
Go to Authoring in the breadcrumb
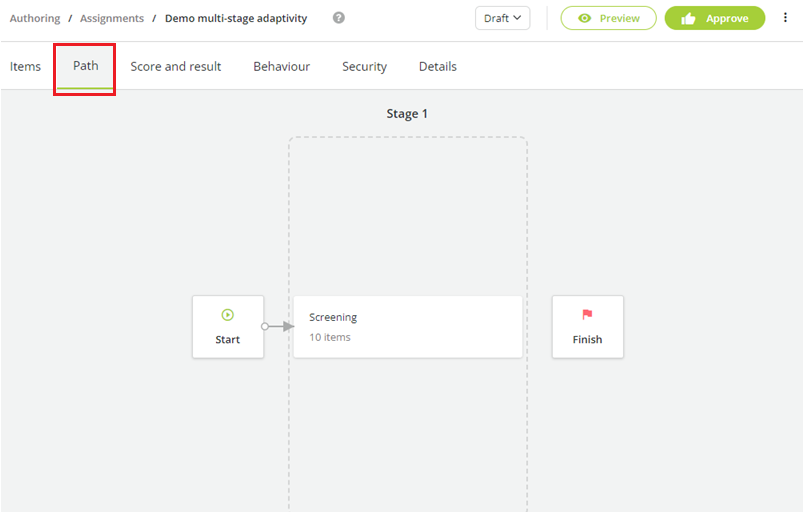tap(35, 19)
